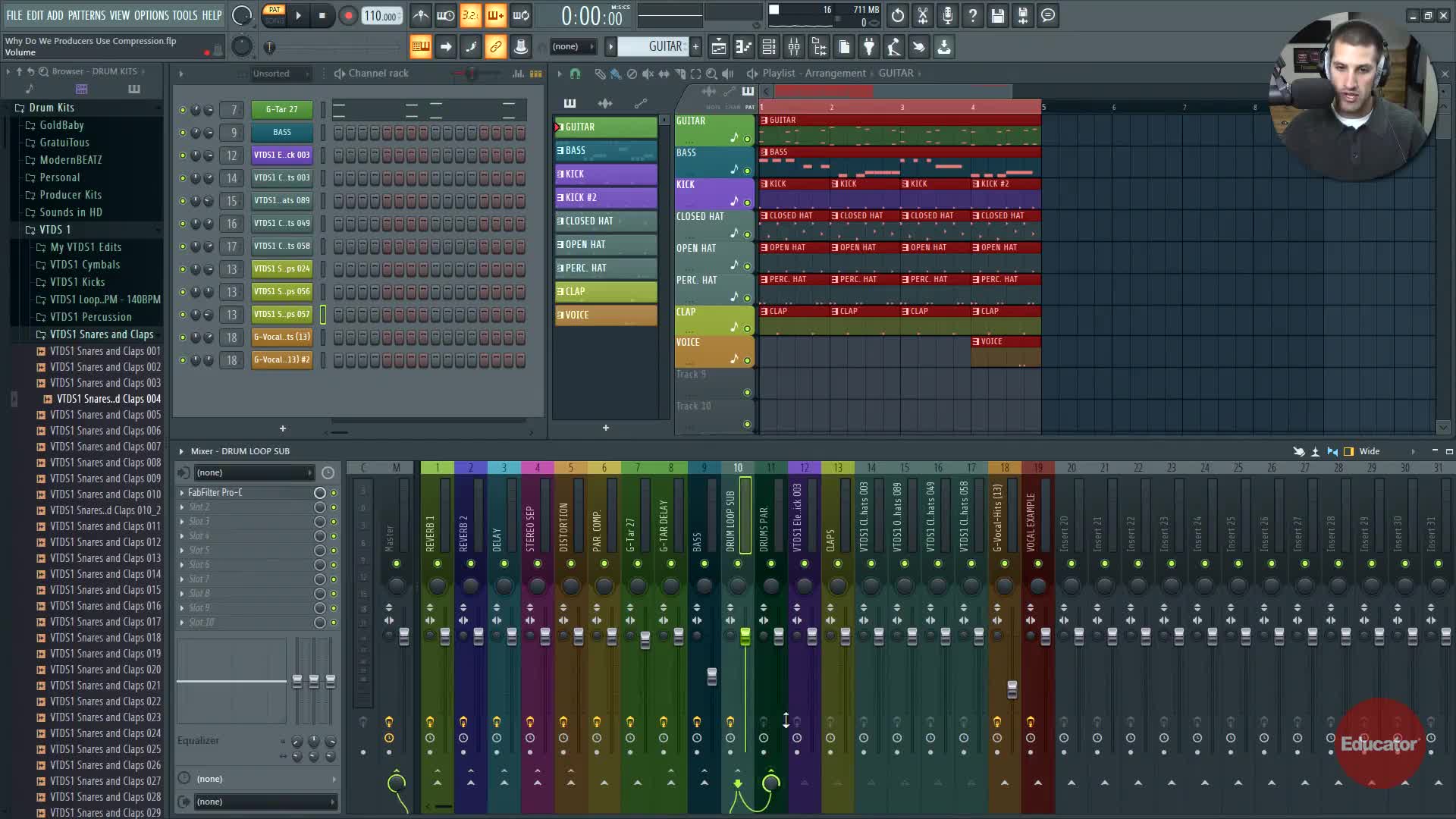The width and height of the screenshot is (1456, 819).
Task: Click the undo history icon
Action: click(x=897, y=16)
